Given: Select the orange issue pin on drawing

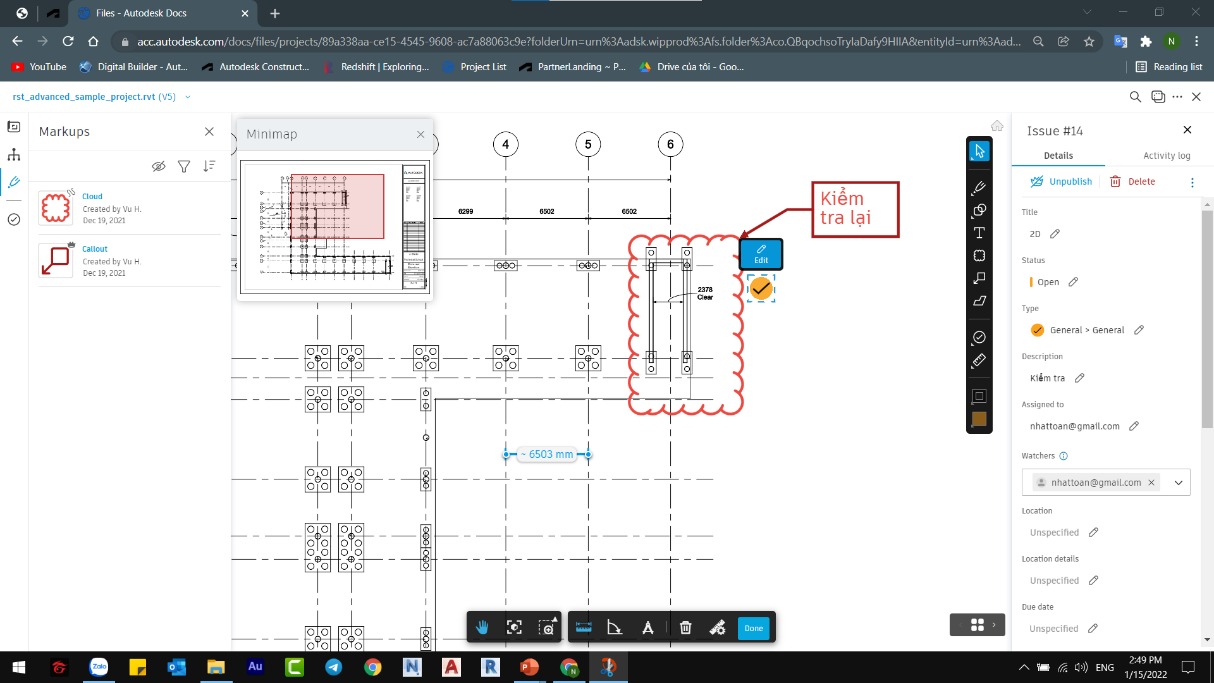Looking at the screenshot, I should (761, 288).
